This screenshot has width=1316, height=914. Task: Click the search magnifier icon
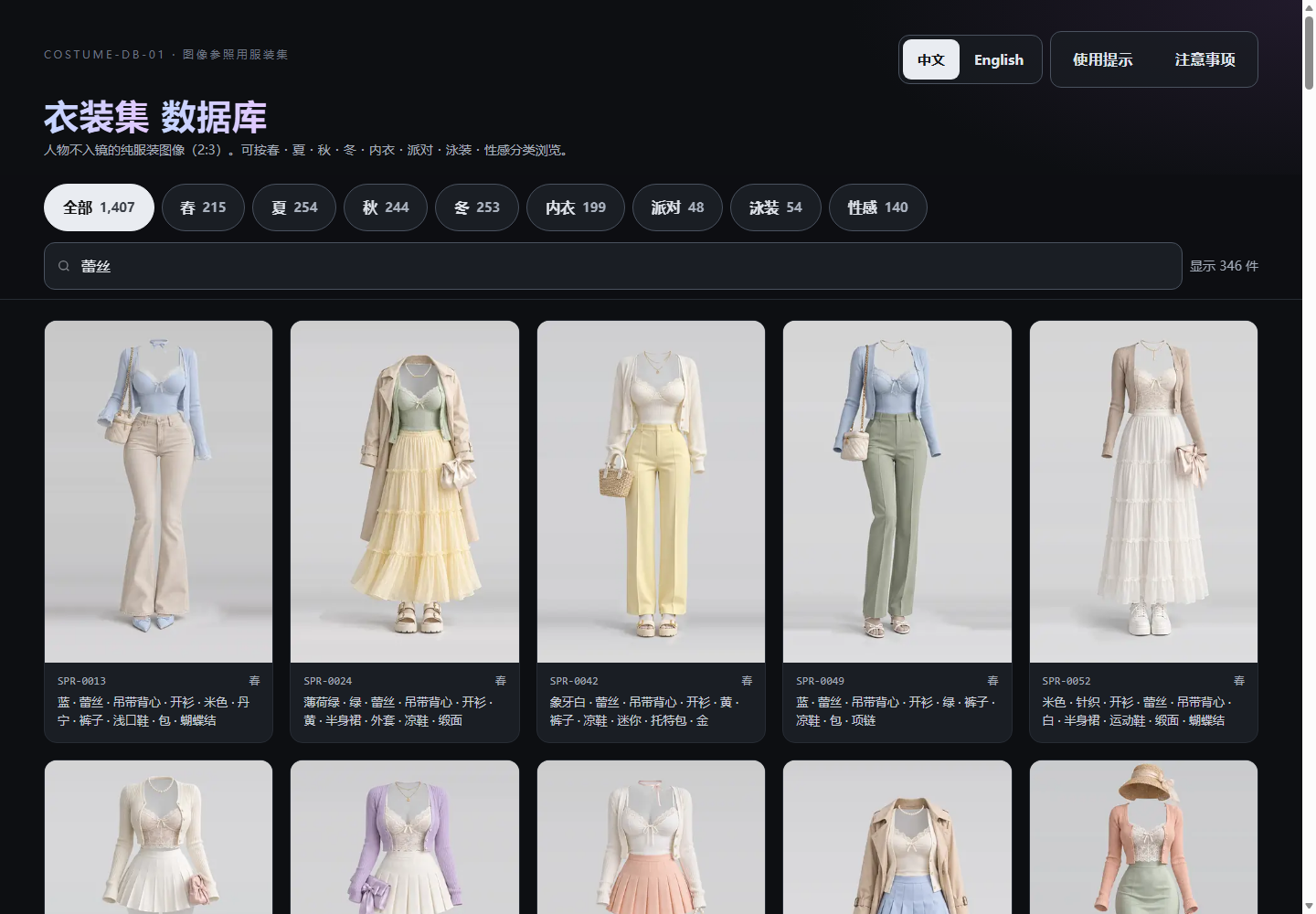point(64,266)
